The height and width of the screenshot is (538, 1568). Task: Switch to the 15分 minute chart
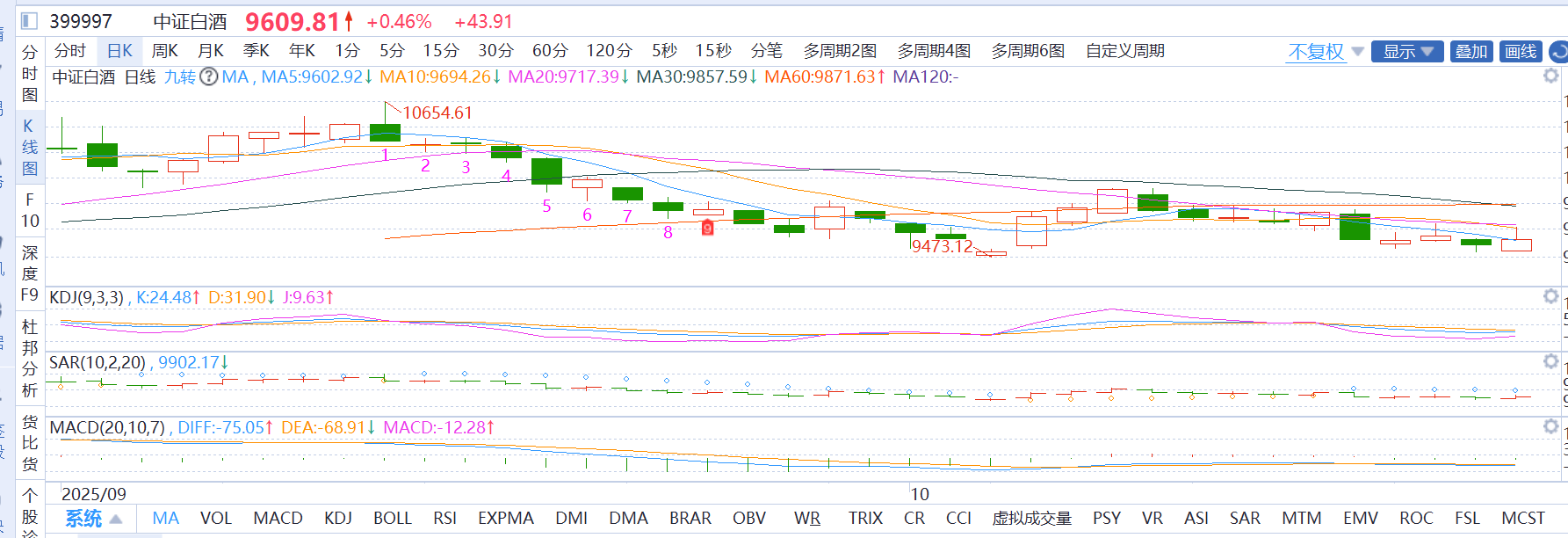coord(441,51)
